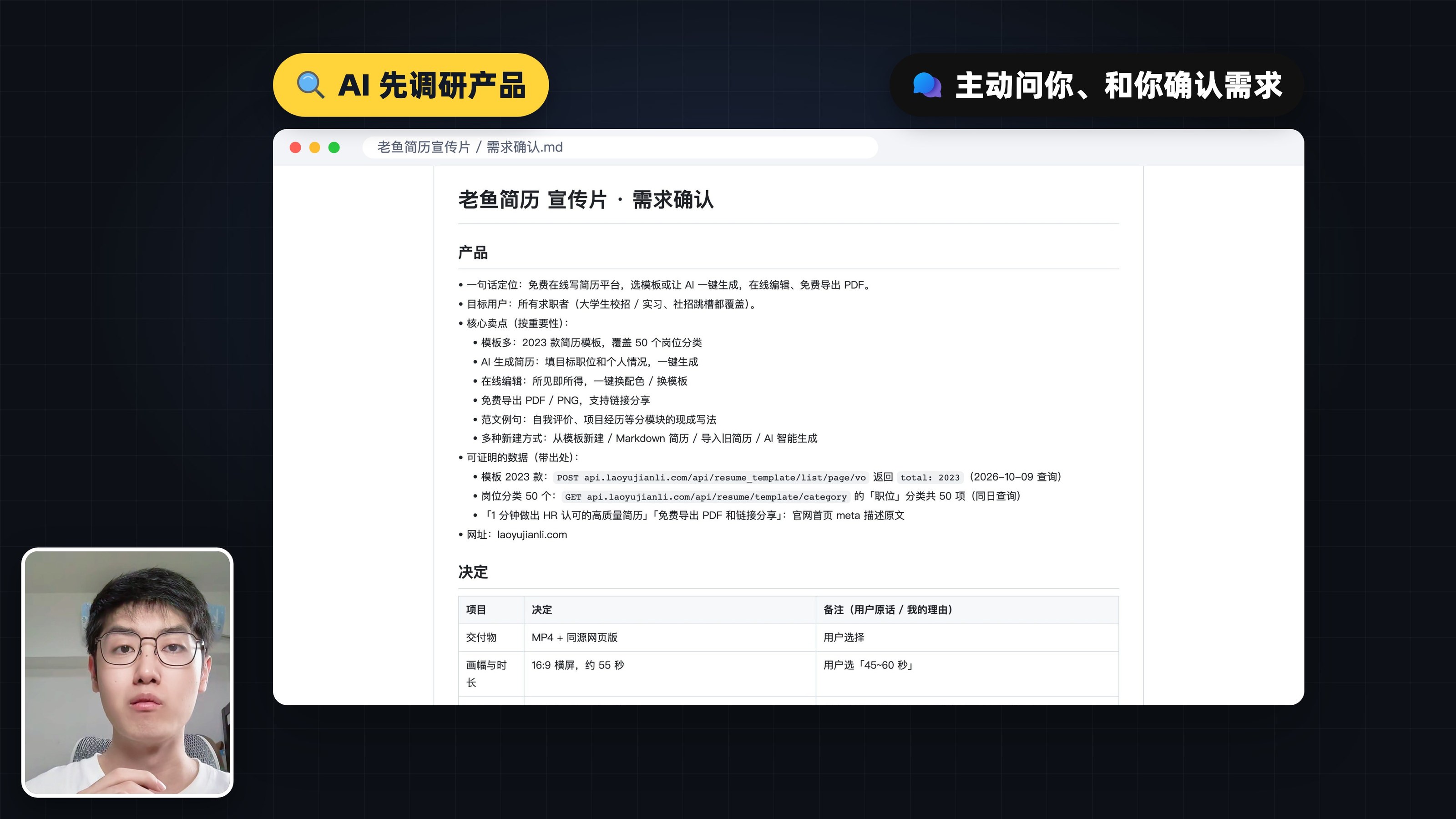The image size is (1456, 819).
Task: Click the POST resume_template/list/page/vo code snippet
Action: [711, 478]
